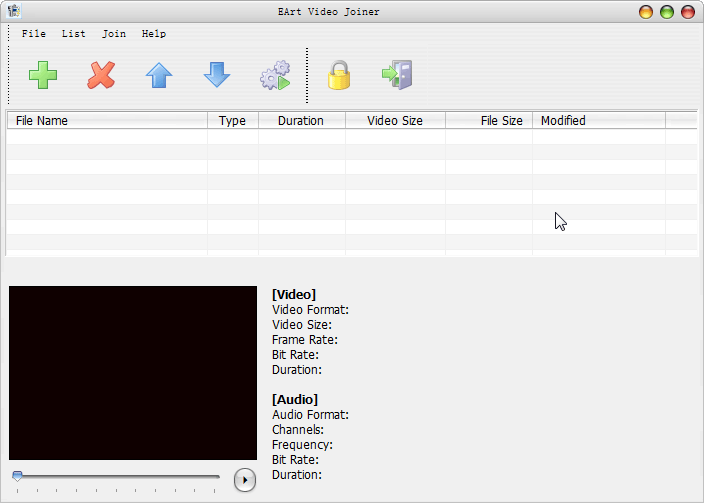Image resolution: width=704 pixels, height=503 pixels.
Task: Open the Join menu
Action: click(x=114, y=34)
